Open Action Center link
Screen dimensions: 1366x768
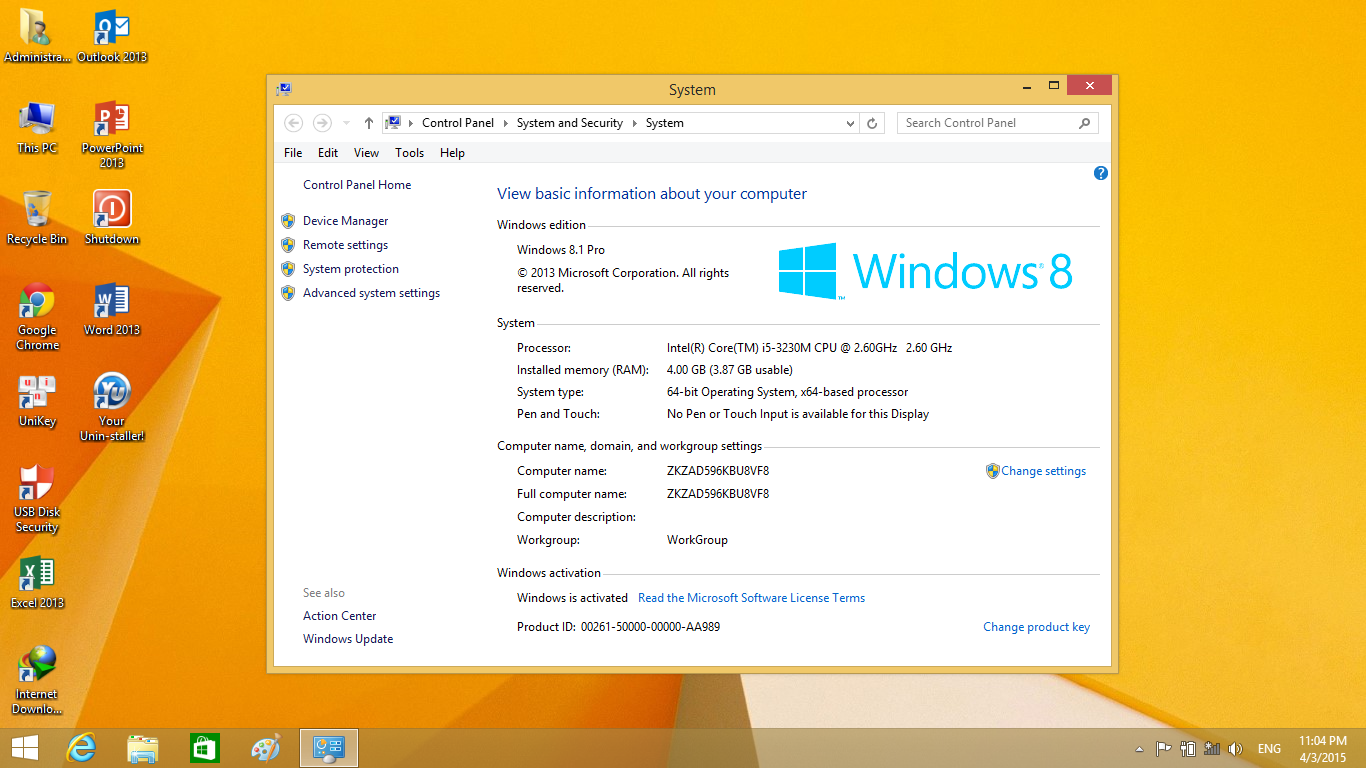point(340,616)
